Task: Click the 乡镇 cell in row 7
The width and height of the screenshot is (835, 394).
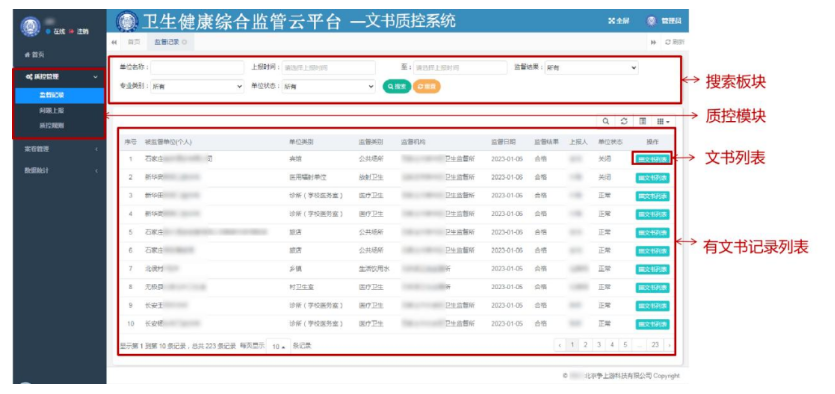Action: (x=295, y=269)
